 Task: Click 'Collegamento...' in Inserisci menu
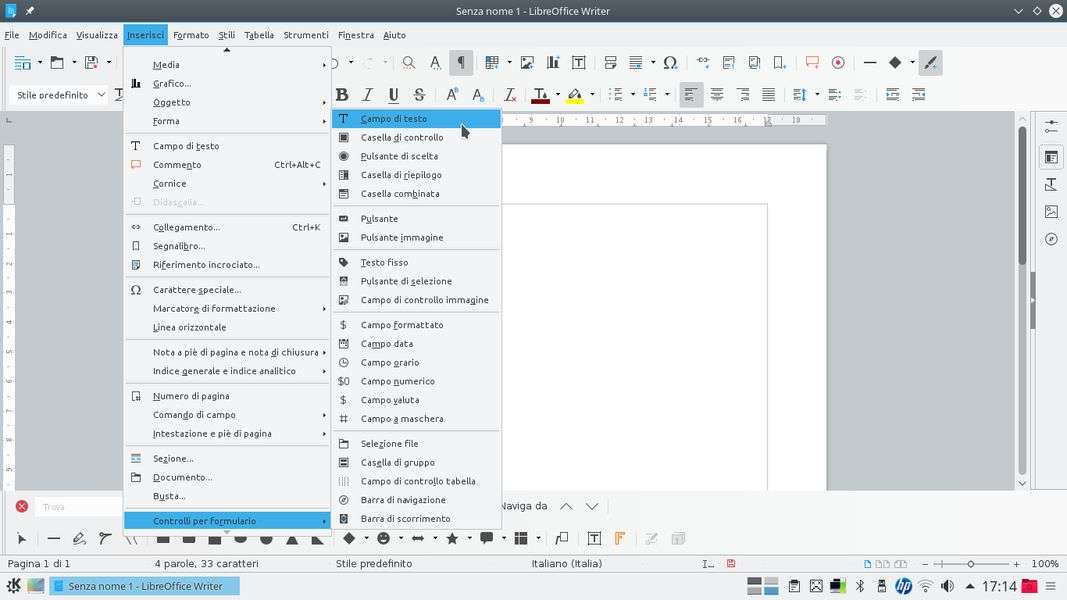[186, 227]
